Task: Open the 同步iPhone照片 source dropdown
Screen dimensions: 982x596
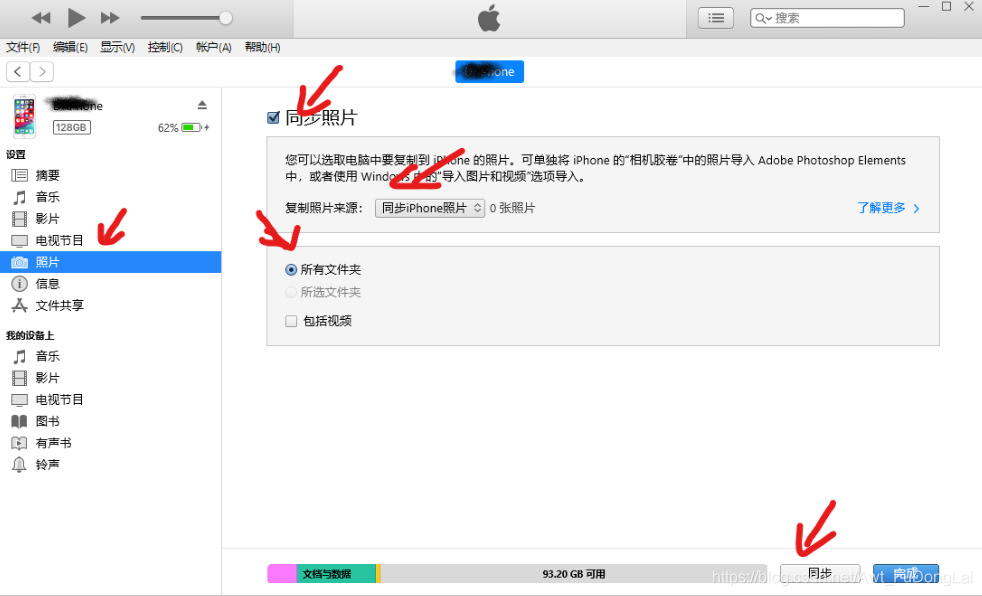Action: click(x=430, y=208)
